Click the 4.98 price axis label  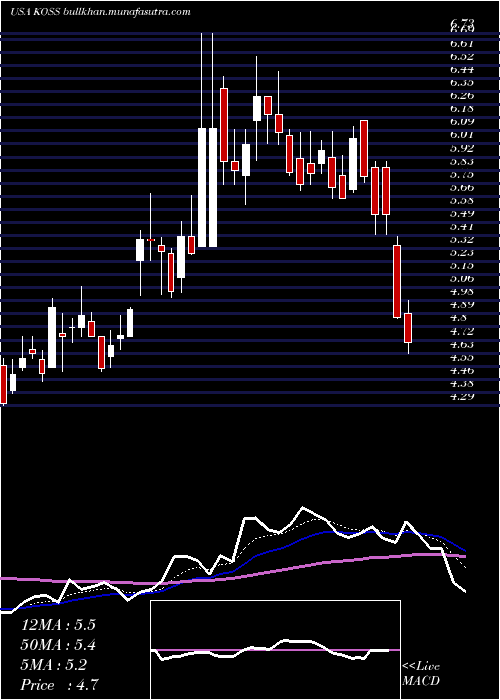tap(462, 292)
